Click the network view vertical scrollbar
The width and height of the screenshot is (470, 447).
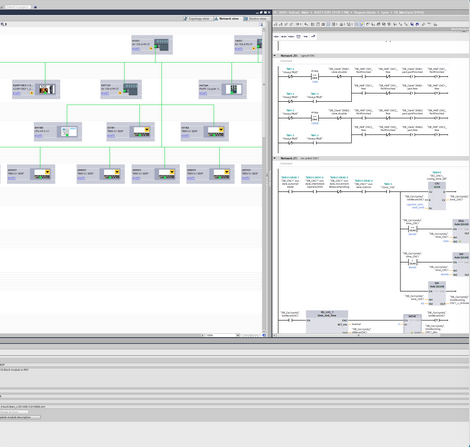click(x=264, y=180)
